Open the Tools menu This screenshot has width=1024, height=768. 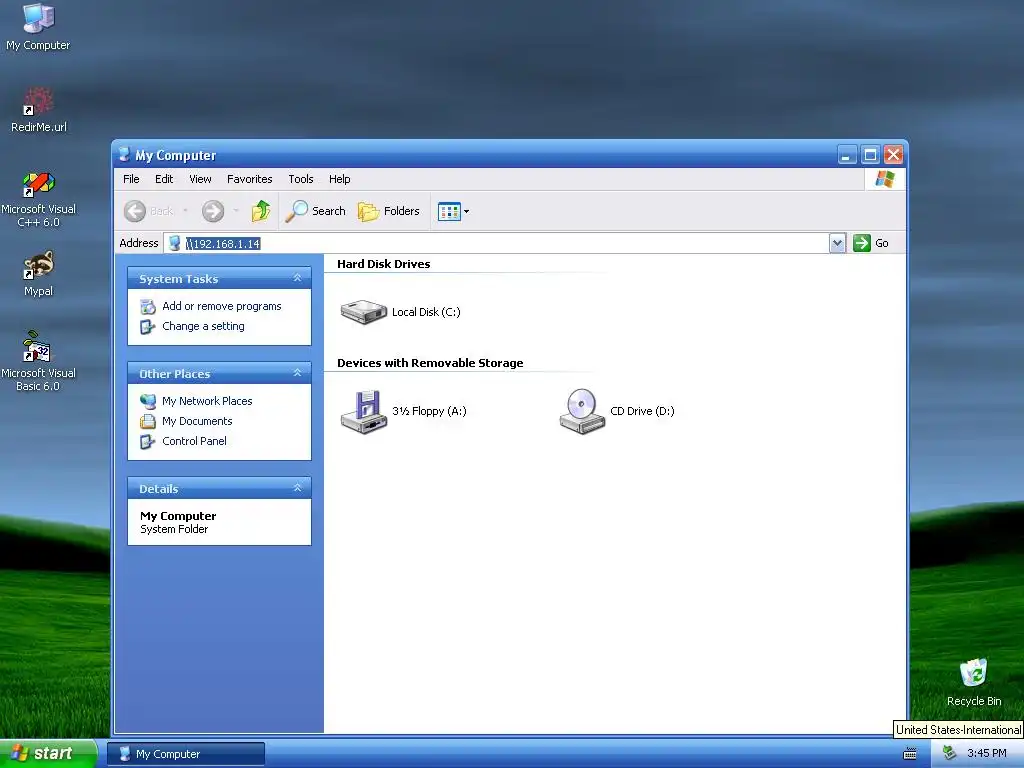coord(301,179)
